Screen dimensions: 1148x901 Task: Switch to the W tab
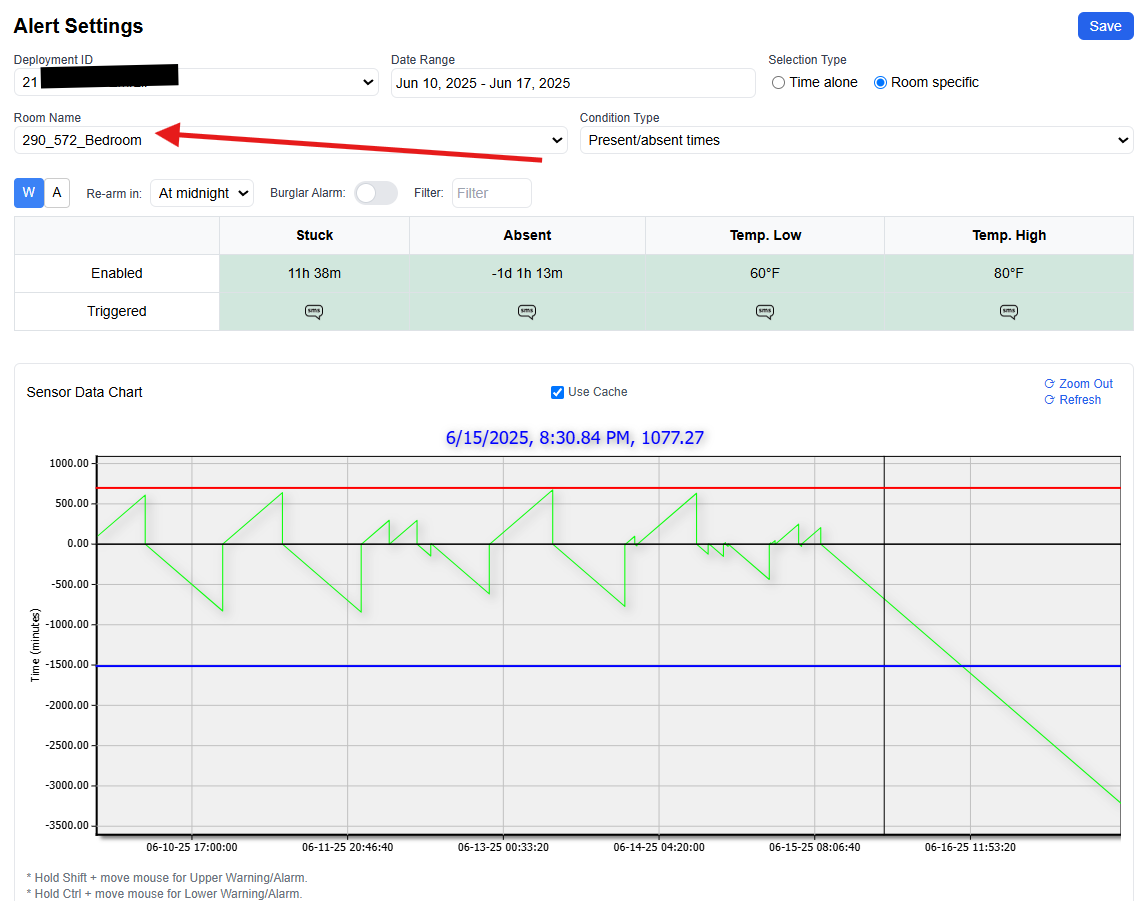(x=29, y=193)
